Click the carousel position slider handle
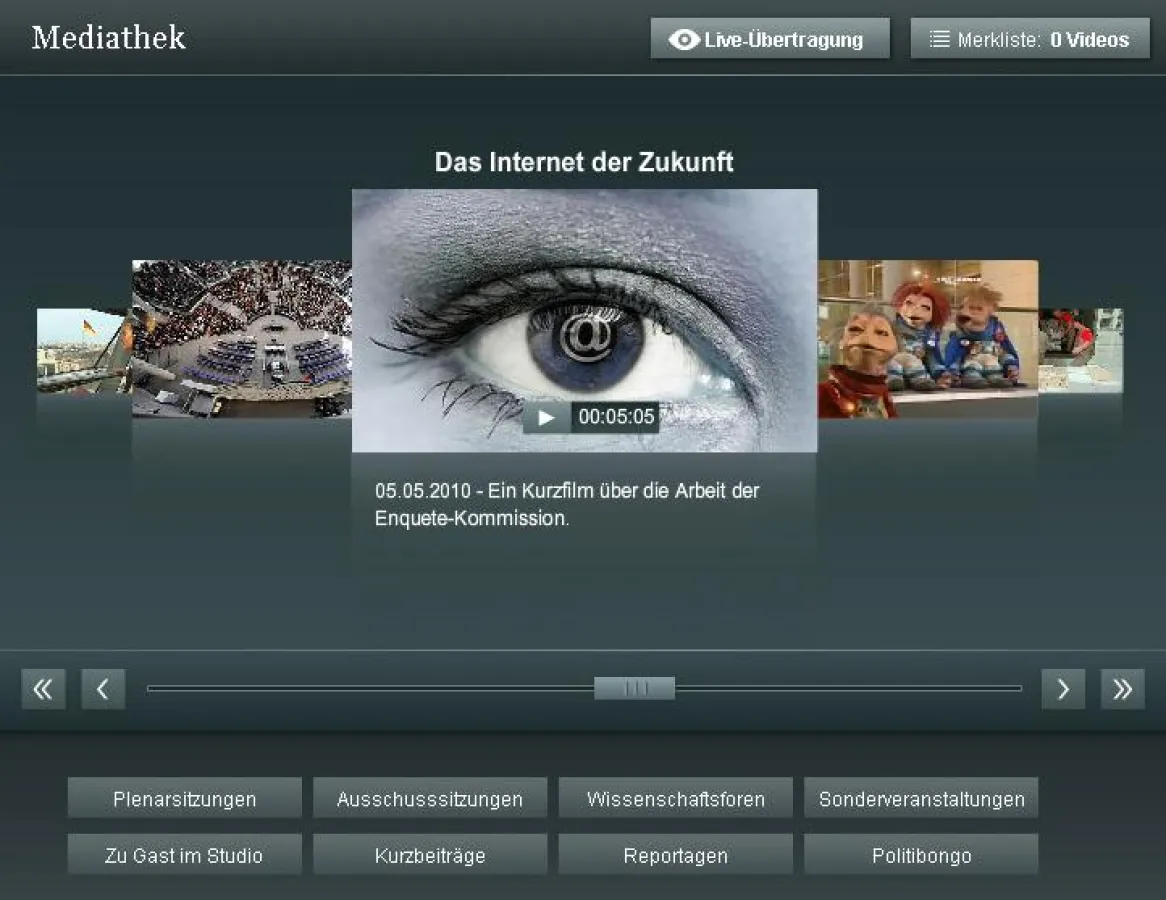Viewport: 1166px width, 900px height. click(634, 688)
